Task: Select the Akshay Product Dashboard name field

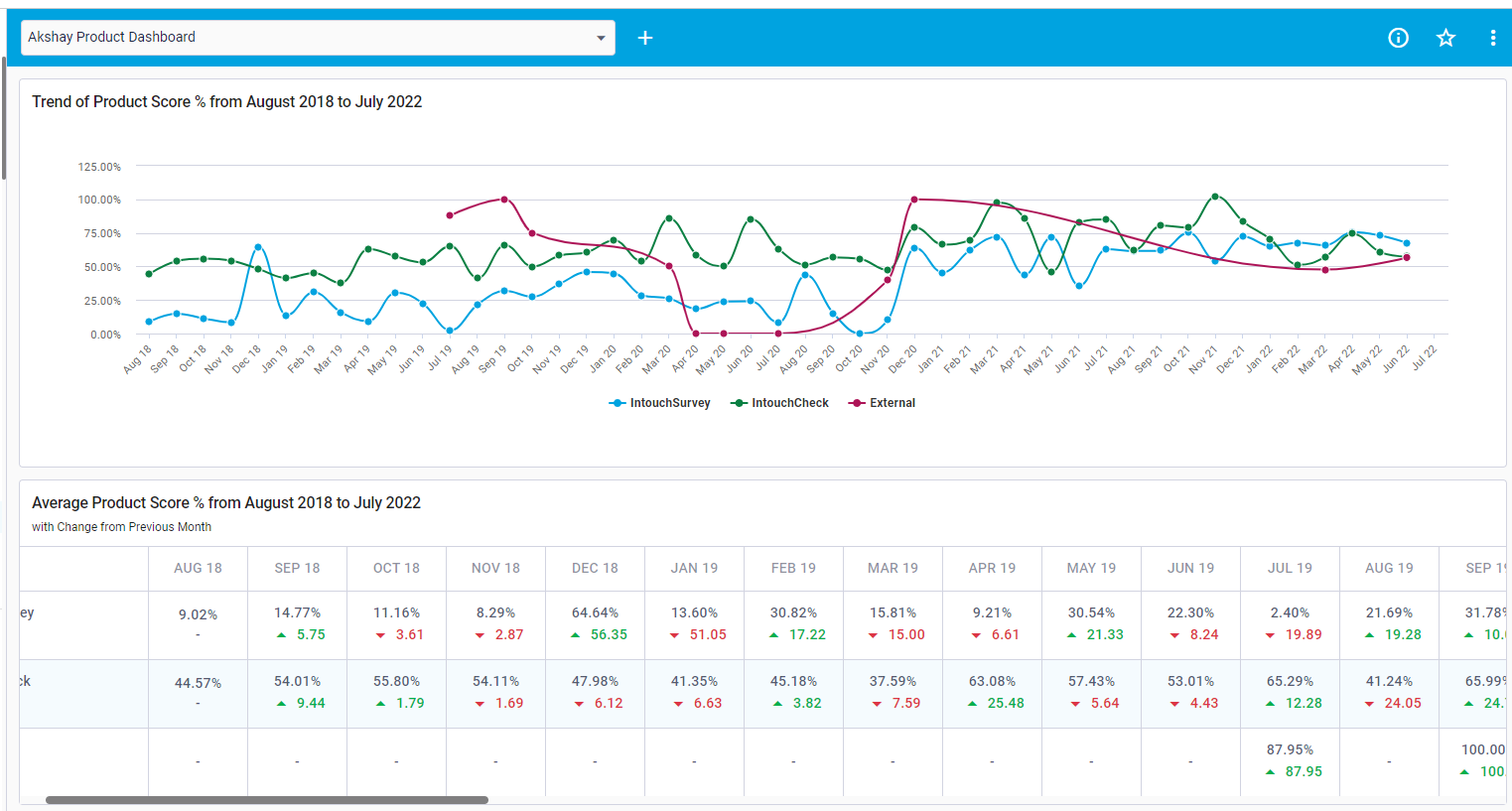Action: click(318, 38)
